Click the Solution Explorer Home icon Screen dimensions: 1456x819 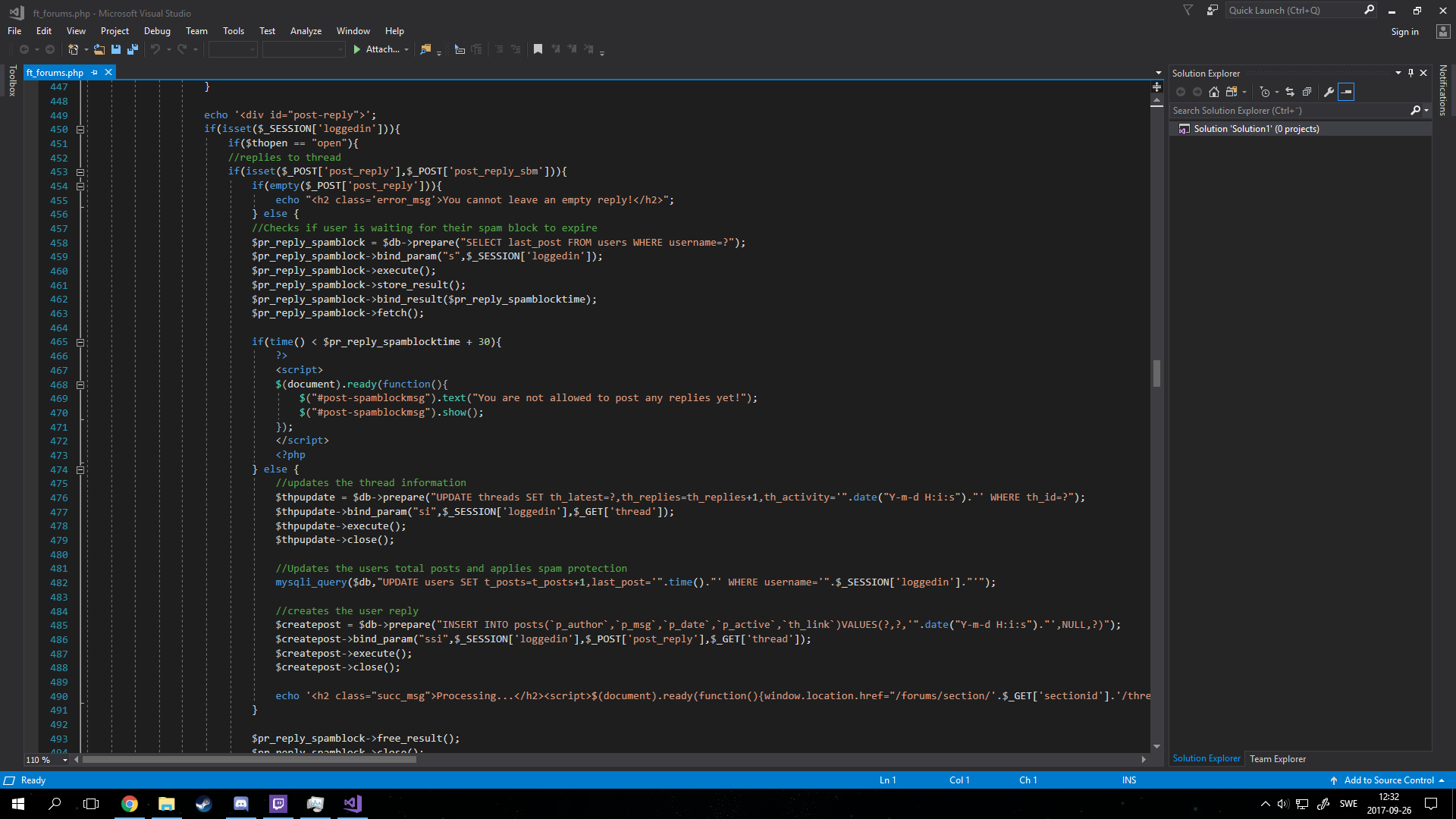pos(1214,92)
